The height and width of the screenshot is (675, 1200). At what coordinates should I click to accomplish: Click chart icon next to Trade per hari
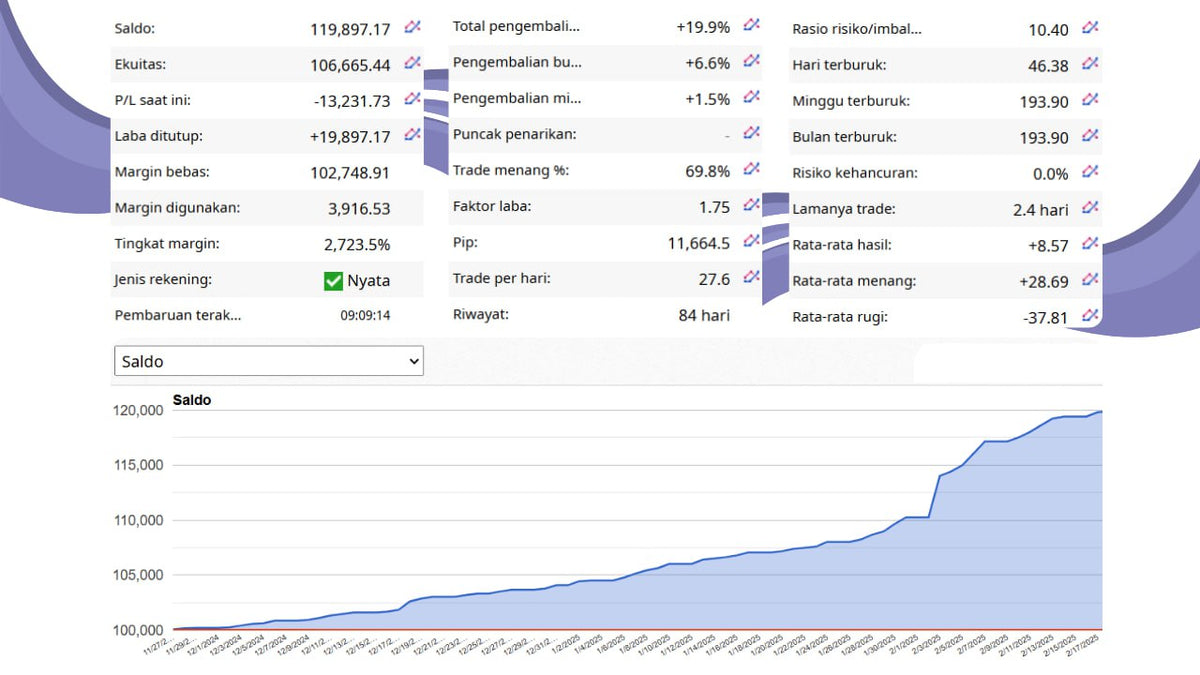coord(752,278)
